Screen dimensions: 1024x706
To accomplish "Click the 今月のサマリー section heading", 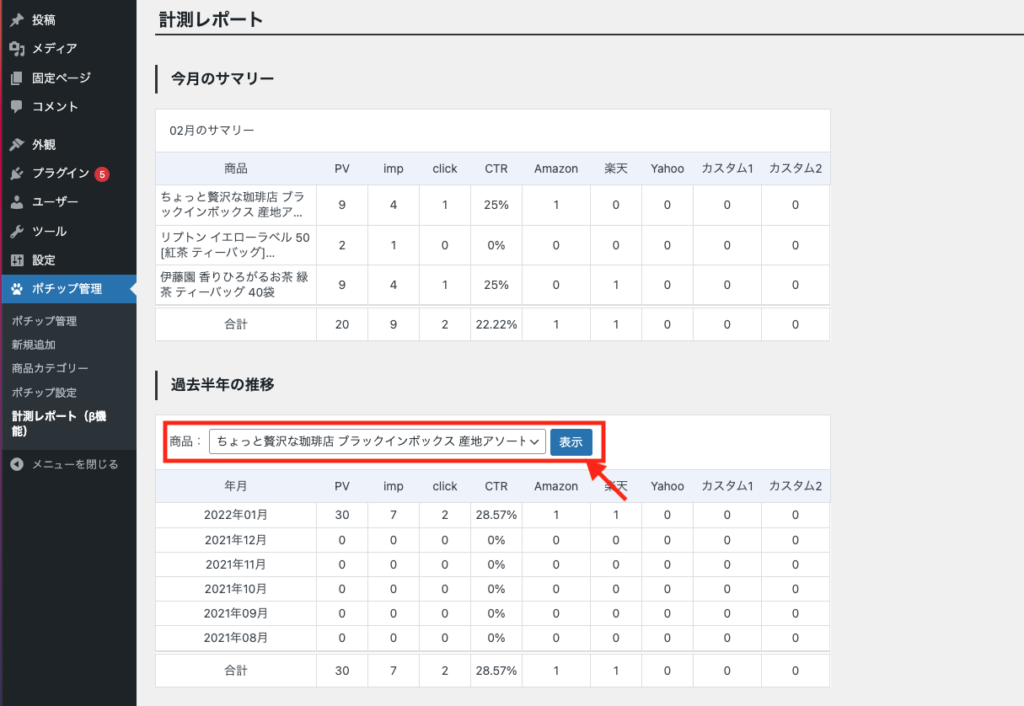I will [223, 79].
